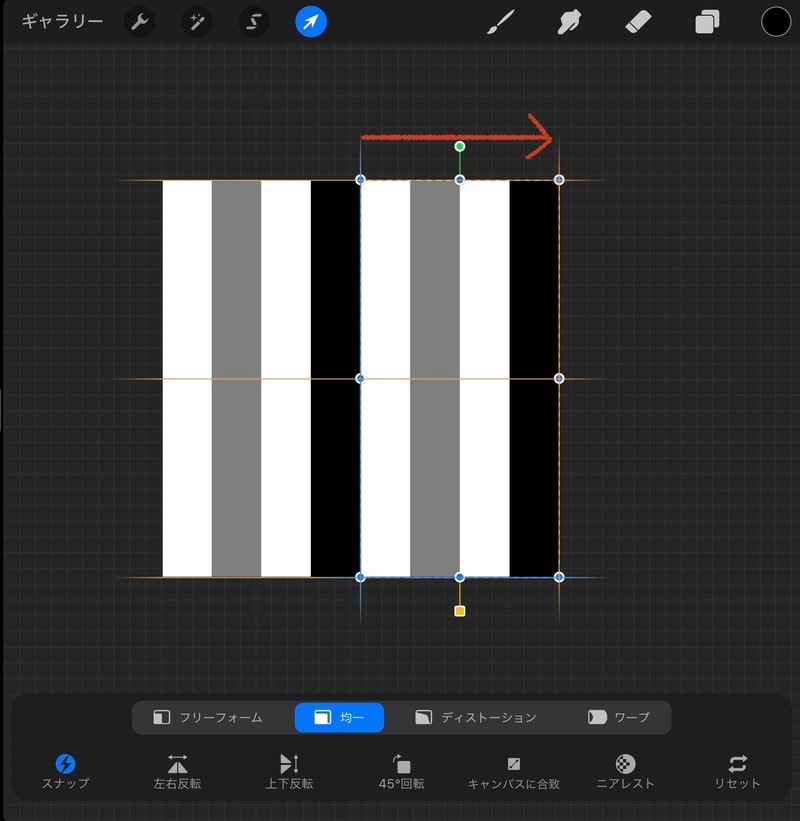Switch to フリーフォーム transform mode
Screen dimensions: 800x821
(x=208, y=717)
